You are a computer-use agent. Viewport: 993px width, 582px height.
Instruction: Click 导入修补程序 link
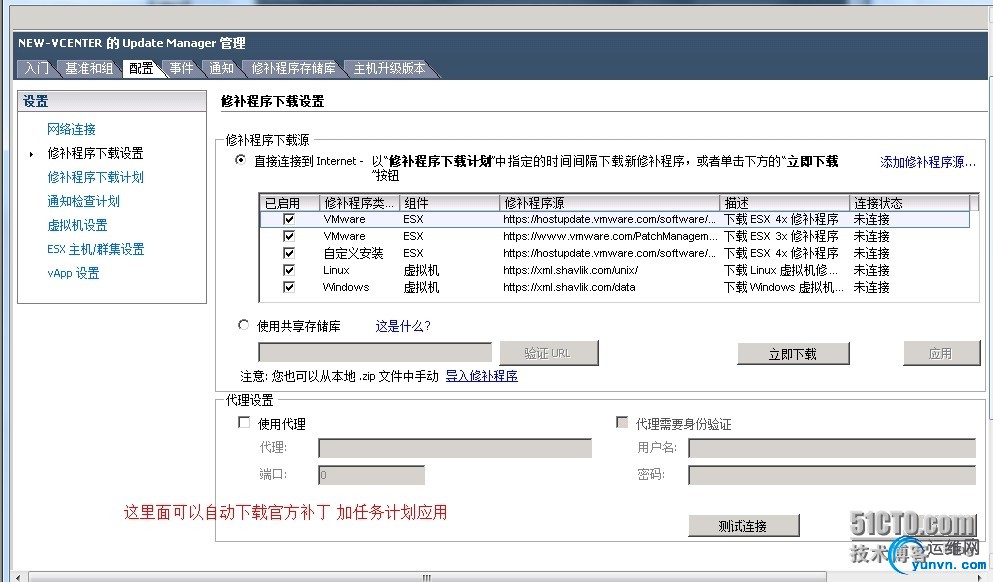tap(482, 376)
